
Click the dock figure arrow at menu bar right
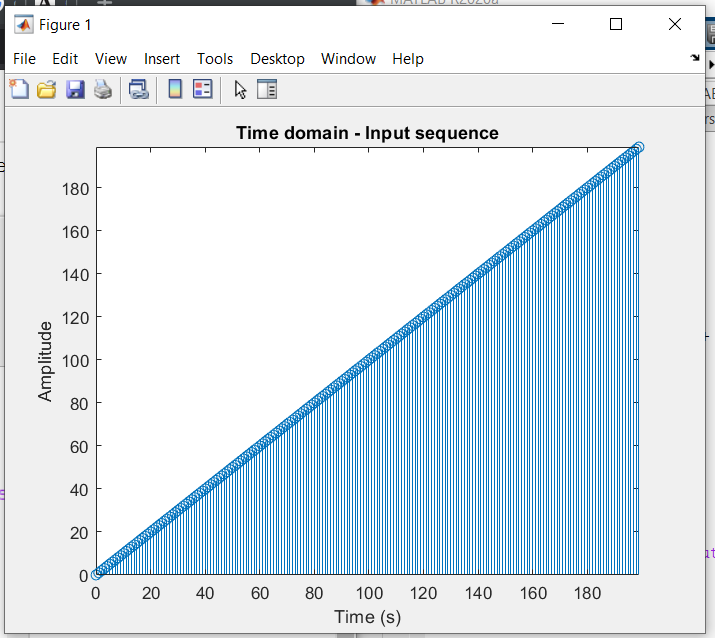pos(695,59)
